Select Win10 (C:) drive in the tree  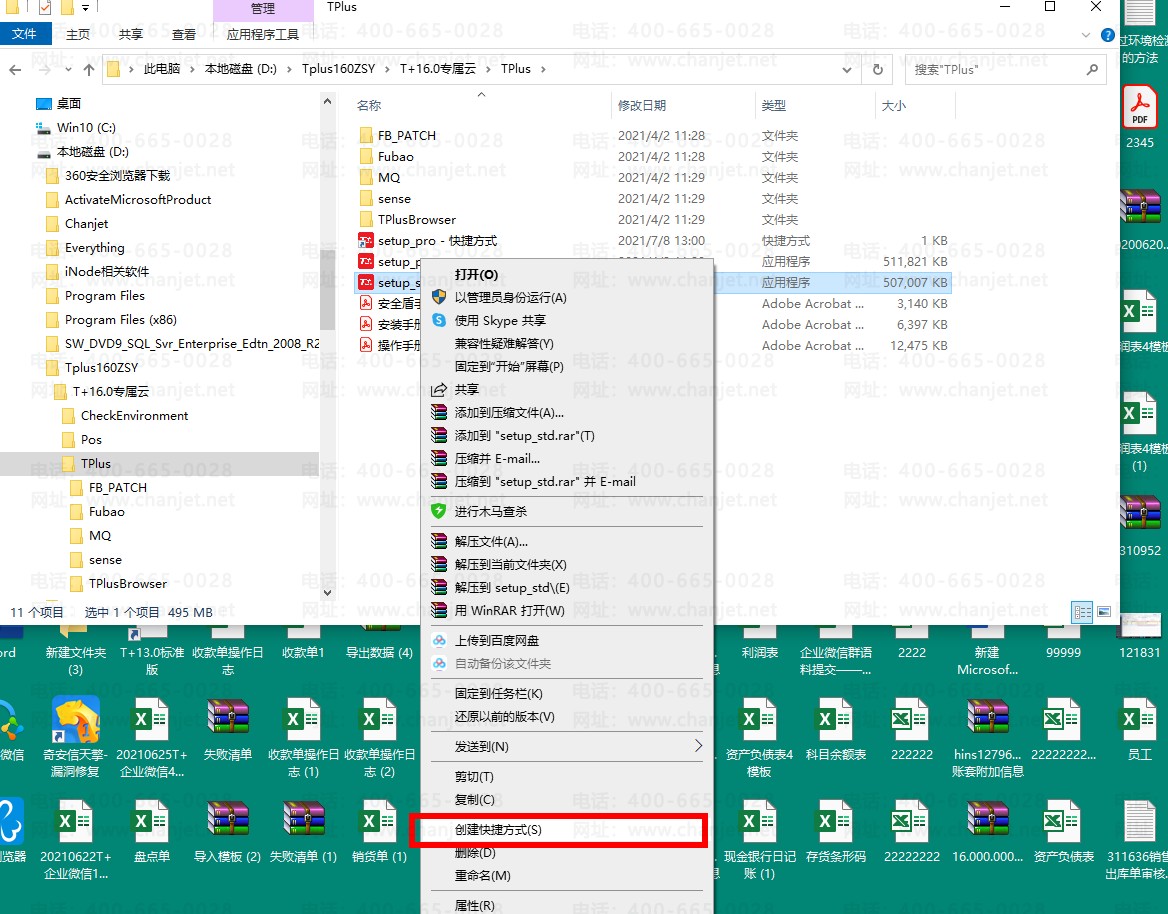click(x=86, y=127)
